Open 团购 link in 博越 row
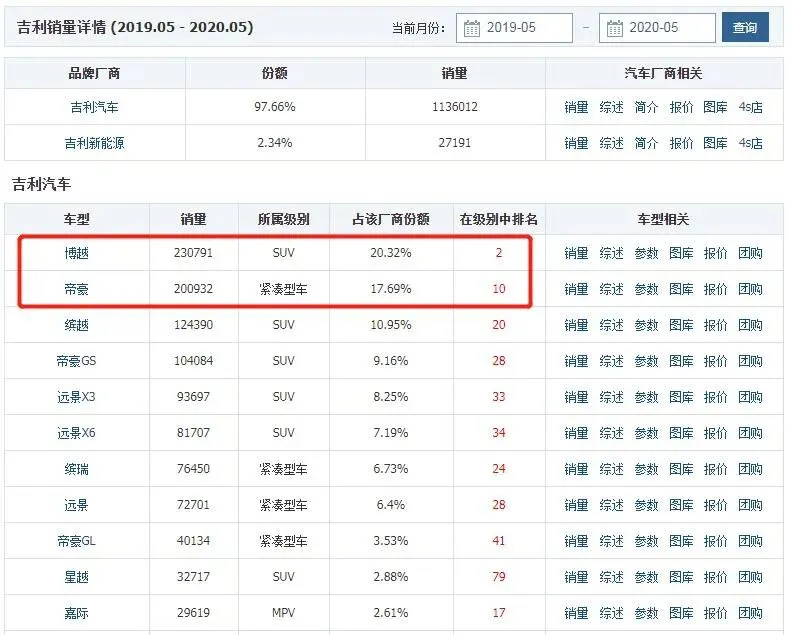Image resolution: width=790 pixels, height=635 pixels. [751, 253]
